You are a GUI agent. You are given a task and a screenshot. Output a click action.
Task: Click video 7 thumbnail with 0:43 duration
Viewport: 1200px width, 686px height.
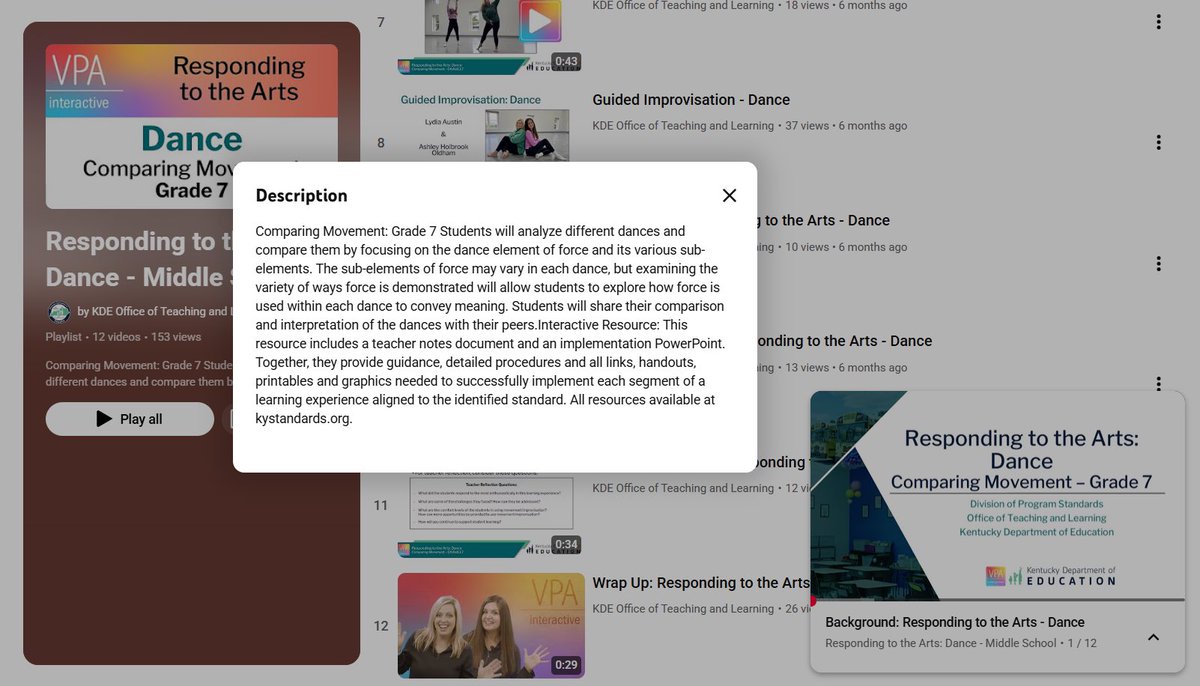click(490, 37)
